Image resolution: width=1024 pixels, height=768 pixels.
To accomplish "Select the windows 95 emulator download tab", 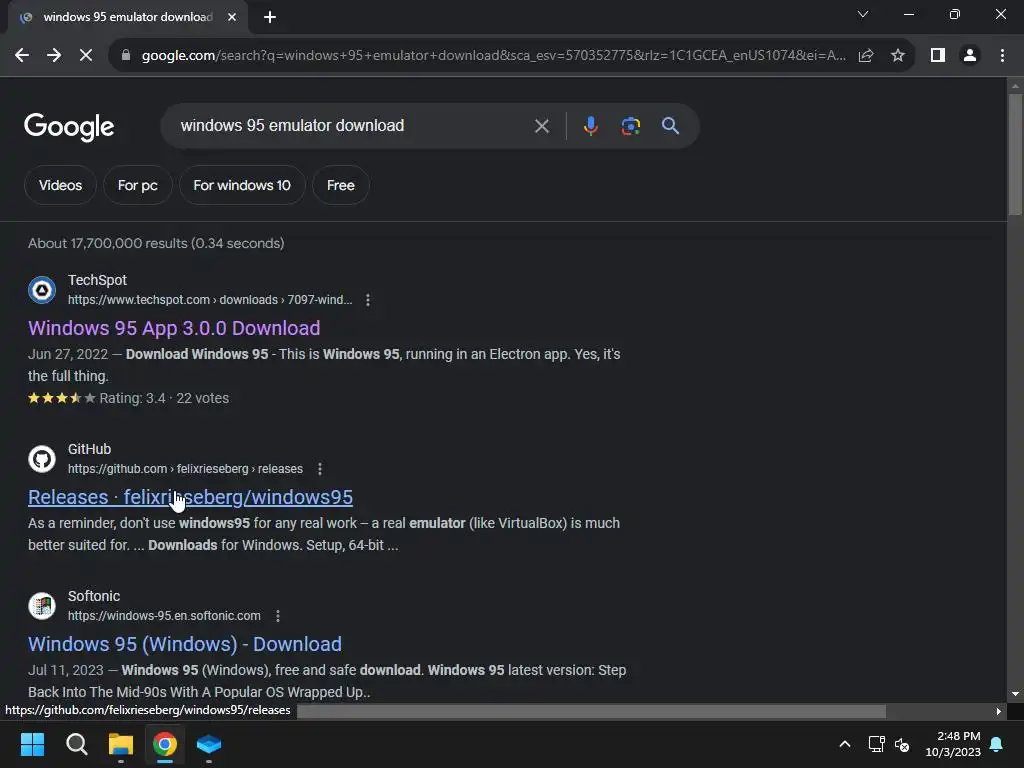I will coord(128,17).
